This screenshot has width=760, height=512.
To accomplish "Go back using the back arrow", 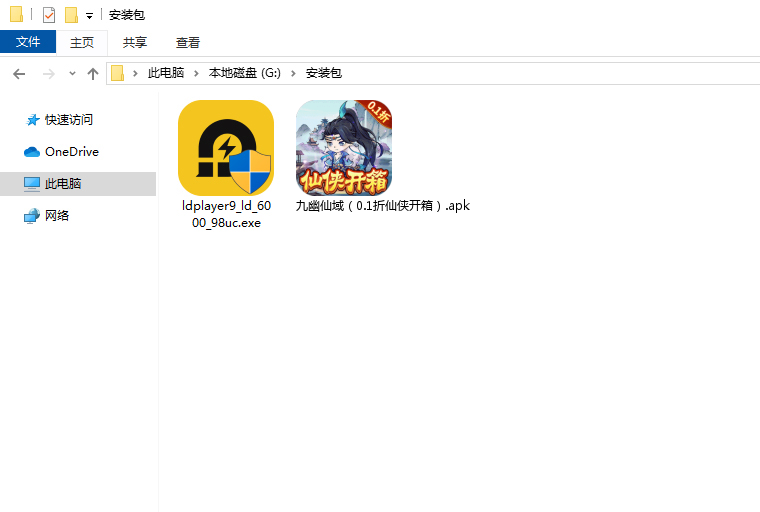I will point(19,74).
